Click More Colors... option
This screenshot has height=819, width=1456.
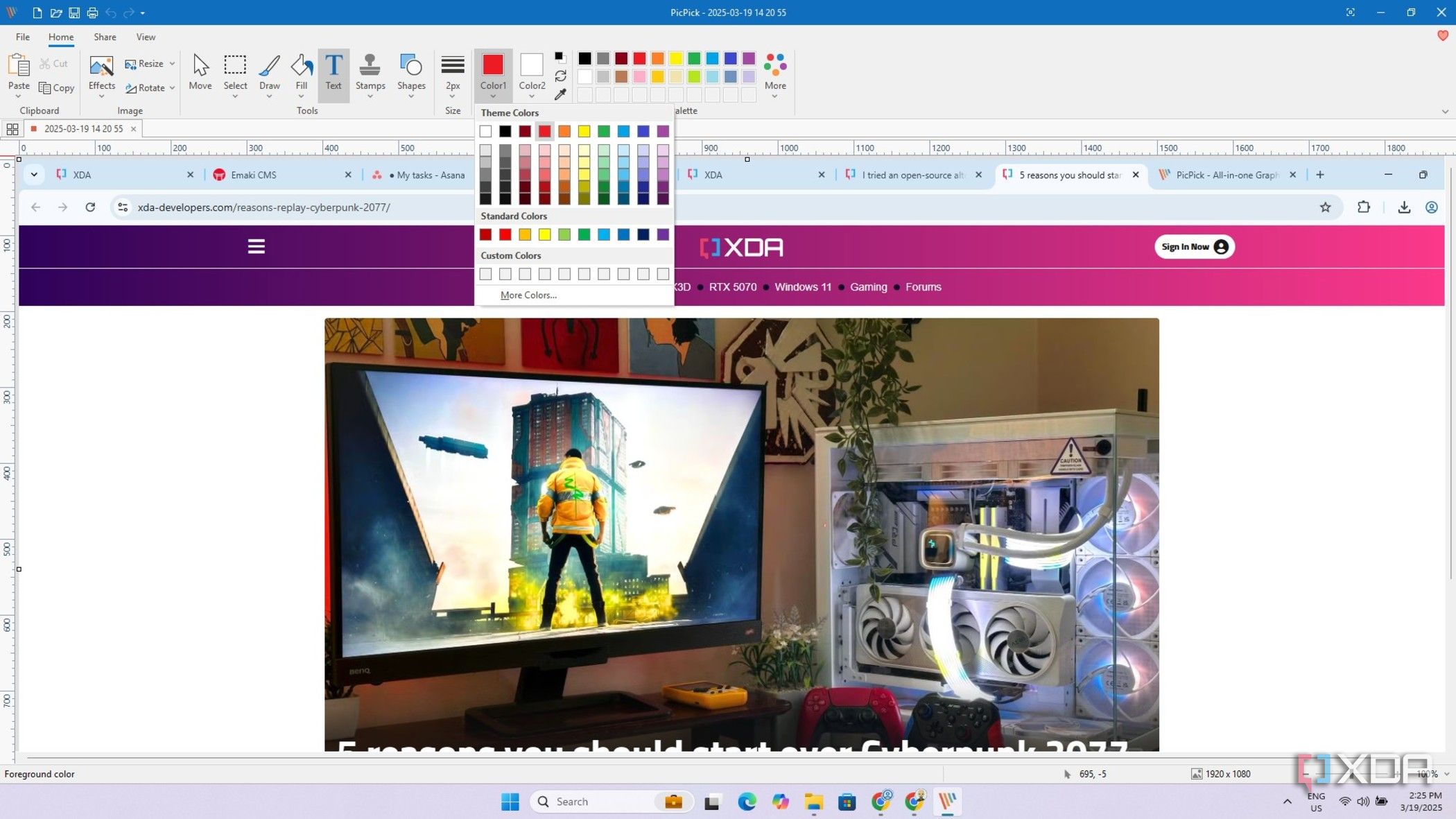[x=528, y=295]
